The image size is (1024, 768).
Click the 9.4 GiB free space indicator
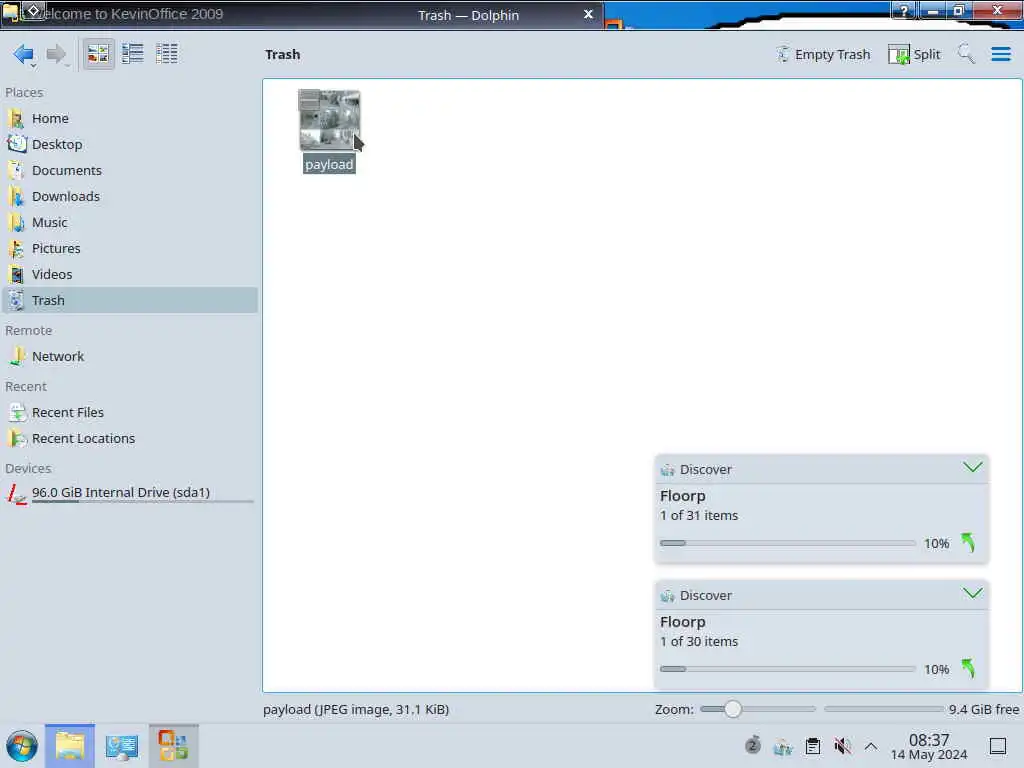pyautogui.click(x=984, y=709)
